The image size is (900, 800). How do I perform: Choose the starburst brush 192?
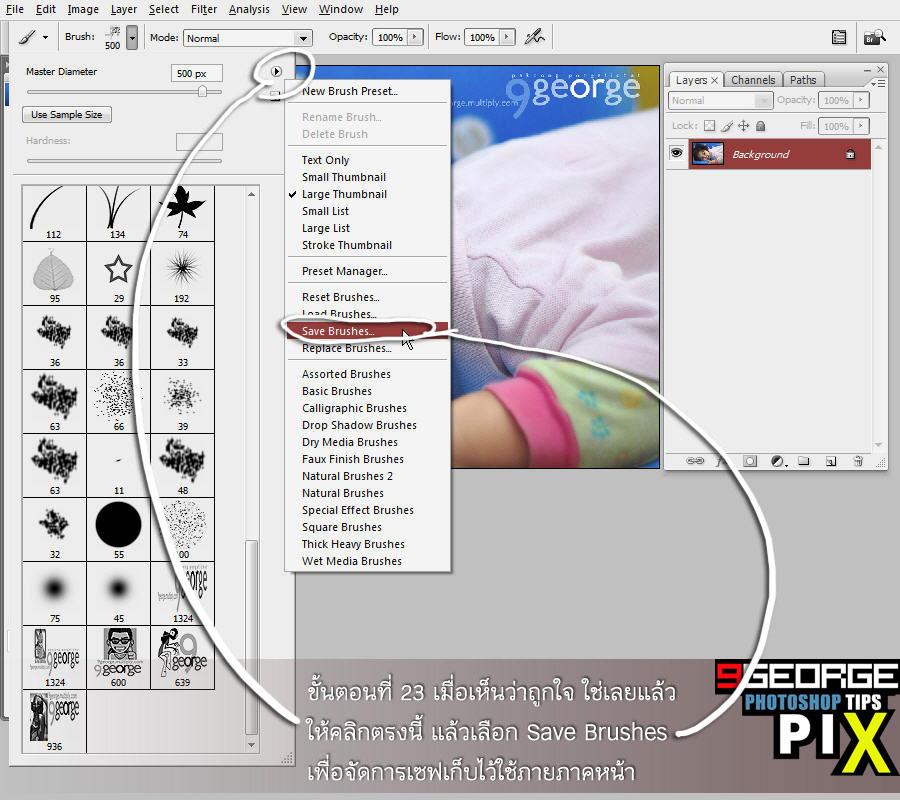(183, 274)
